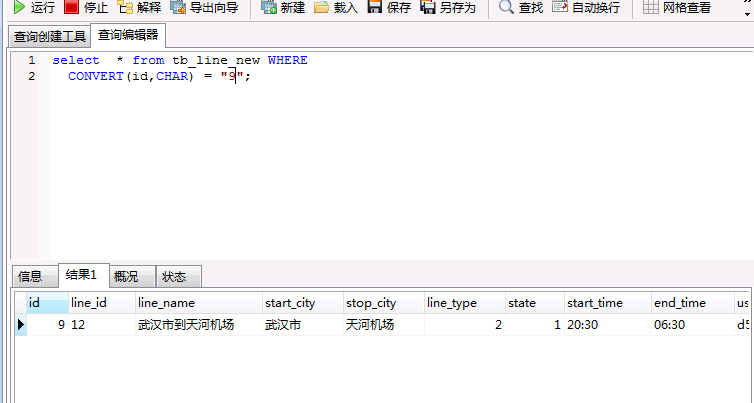Click line number 2 in editor gutter
This screenshot has width=754, height=403.
[x=32, y=76]
